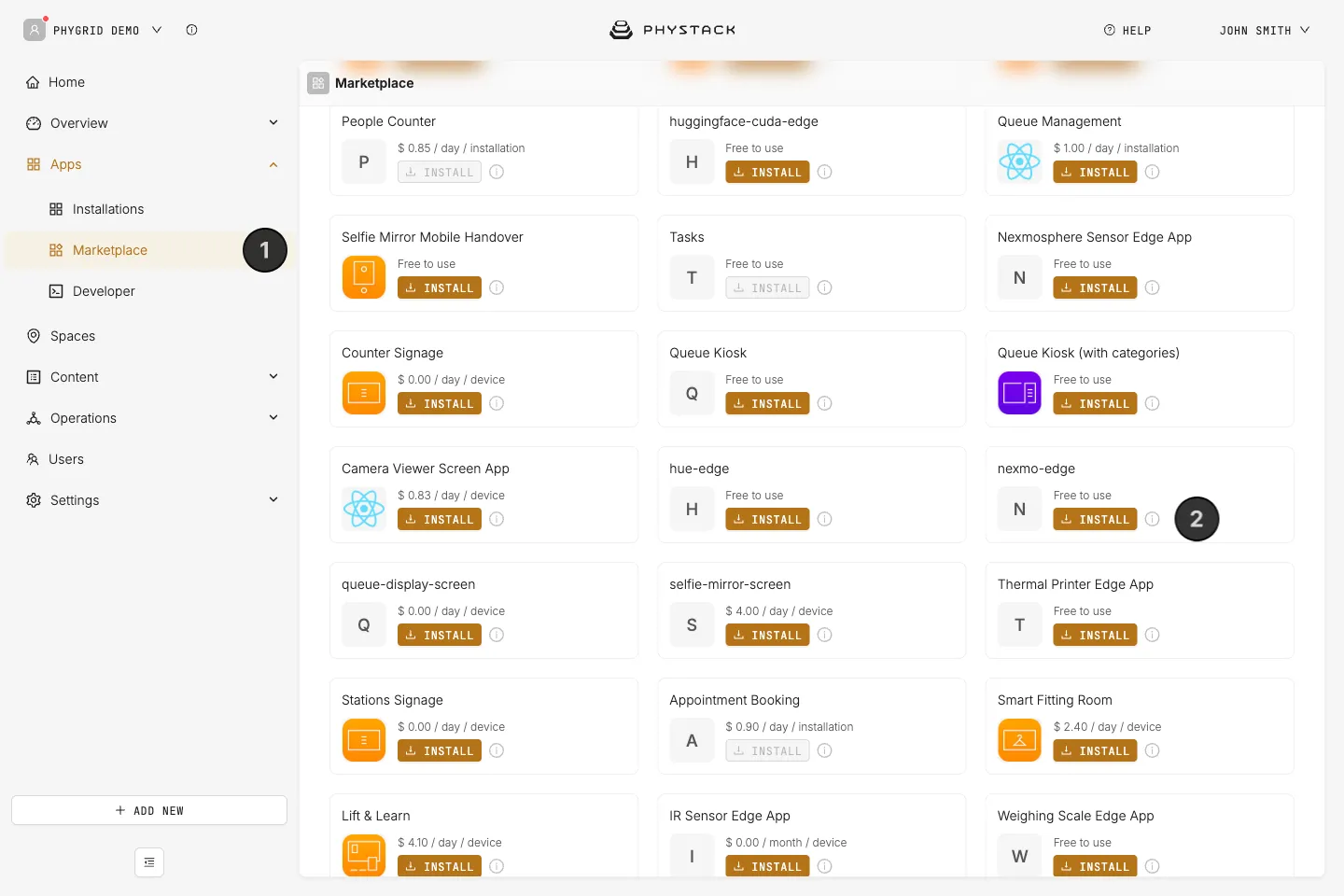Install the Nexmosphere Sensor Edge App
Viewport: 1344px width, 896px height.
[1095, 287]
